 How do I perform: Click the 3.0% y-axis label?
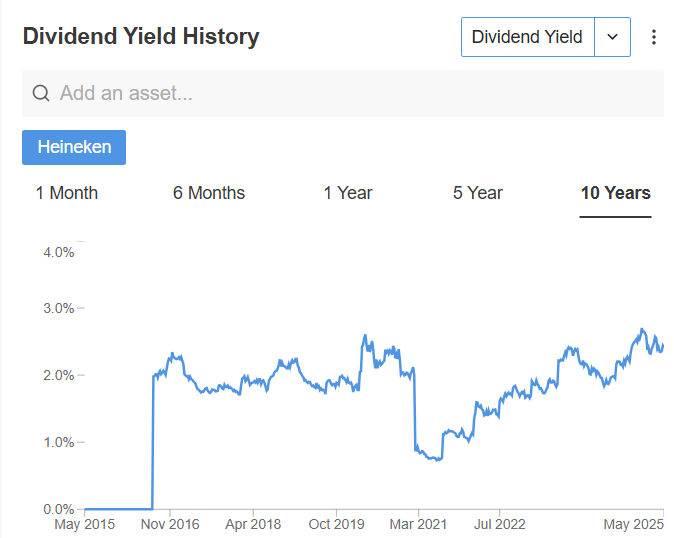tap(59, 309)
